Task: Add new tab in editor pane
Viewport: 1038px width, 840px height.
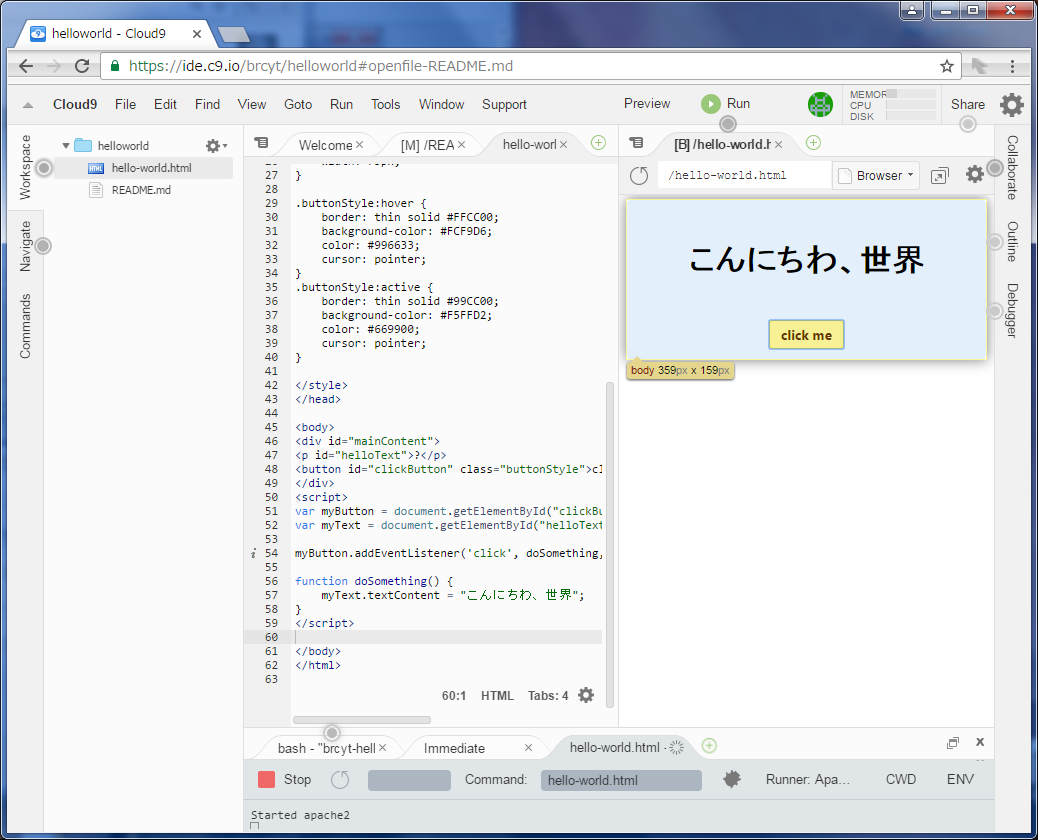Action: [598, 143]
